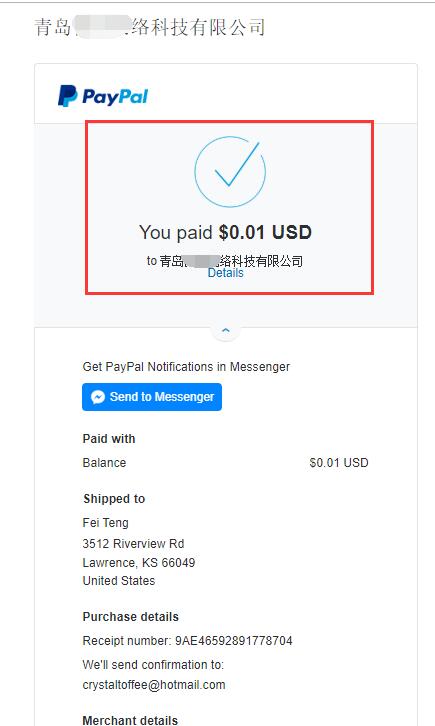Click the 3512 Riverview Rd address line

(x=133, y=544)
